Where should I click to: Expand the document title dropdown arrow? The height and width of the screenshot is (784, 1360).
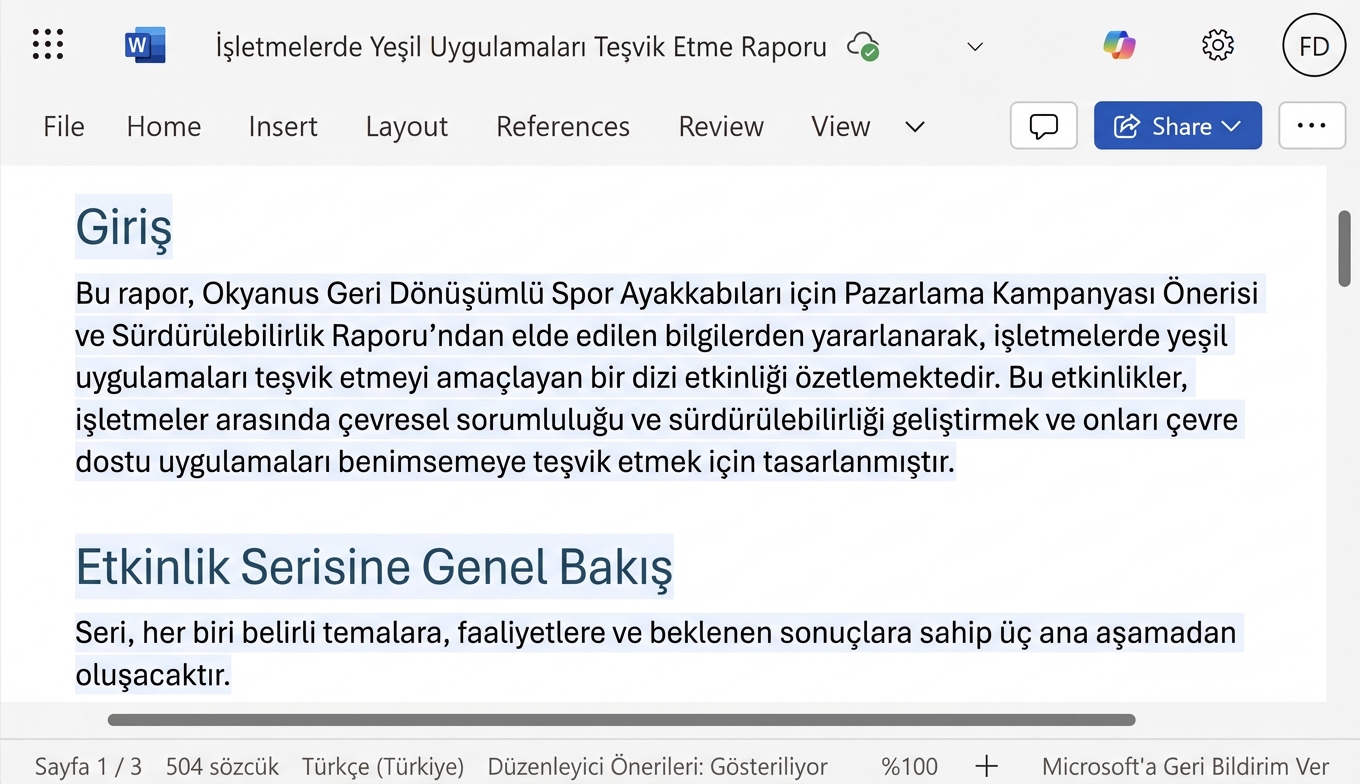[x=973, y=46]
